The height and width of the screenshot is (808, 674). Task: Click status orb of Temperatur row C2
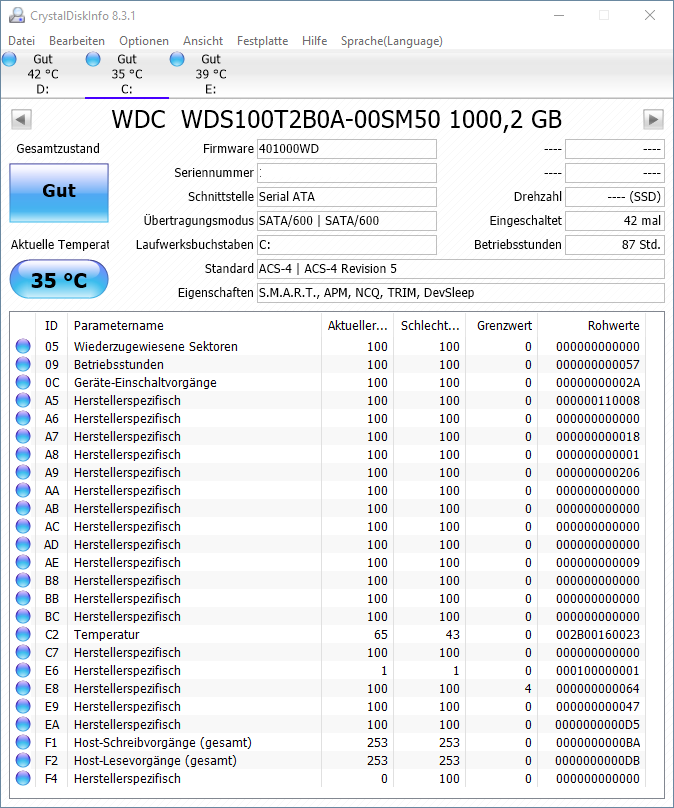23,634
